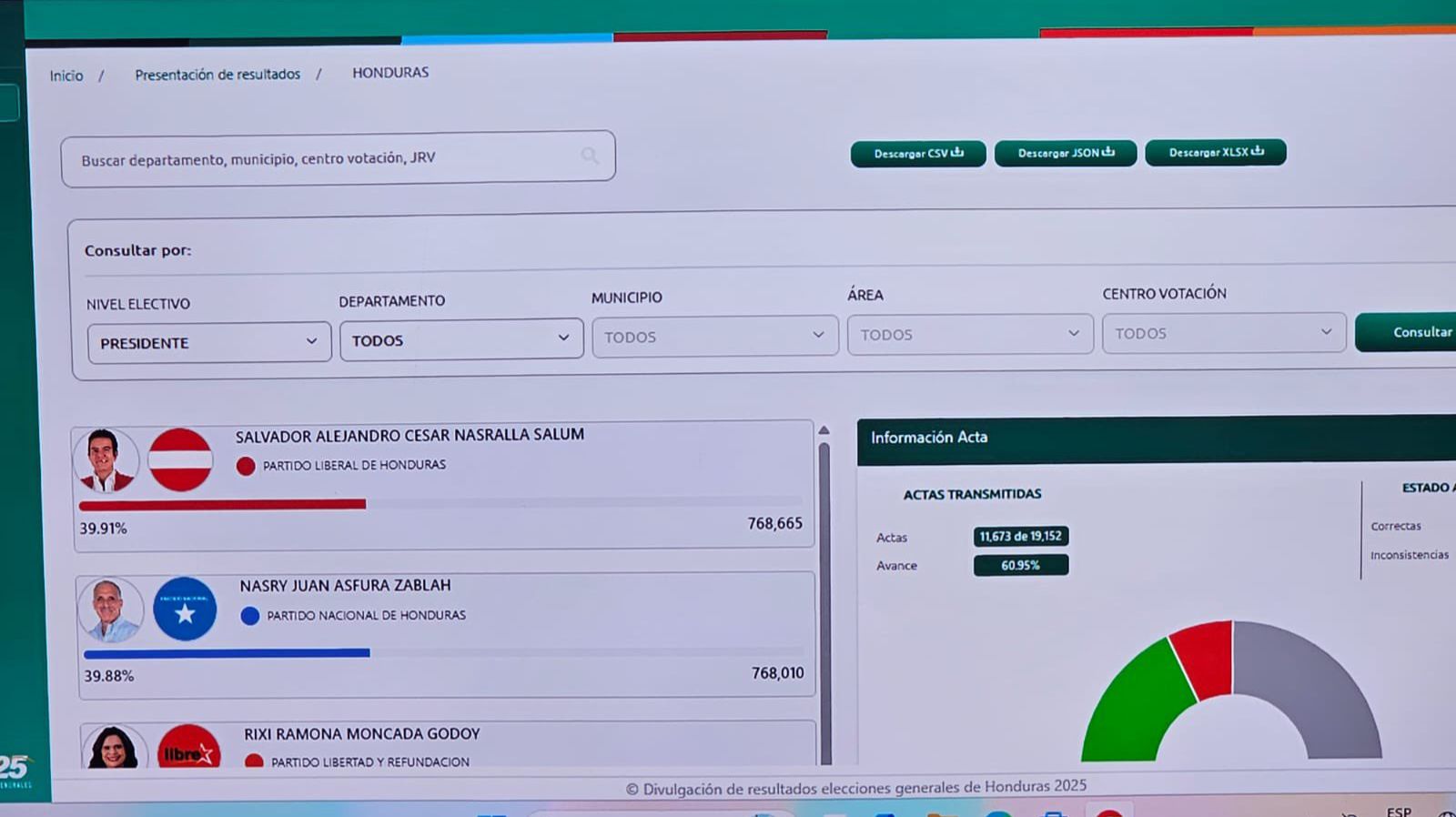Click the magnifier icon in search box
Screen dimensions: 1456x817
point(590,156)
